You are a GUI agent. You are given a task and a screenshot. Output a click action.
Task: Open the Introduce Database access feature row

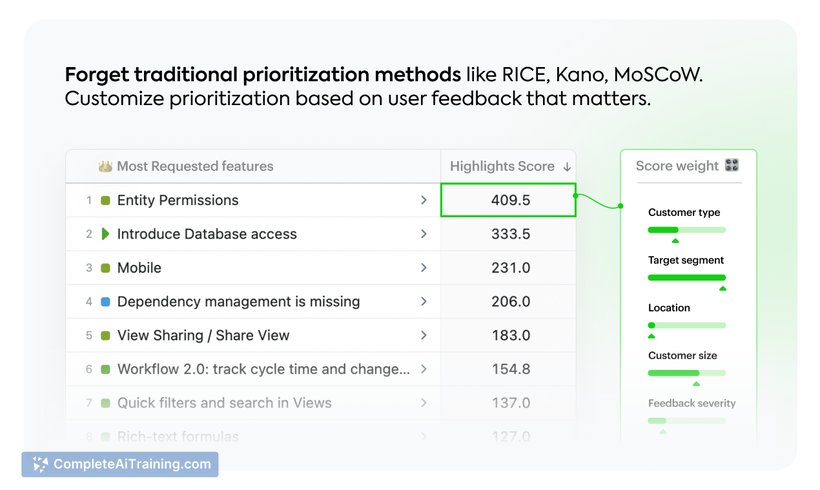click(x=253, y=234)
